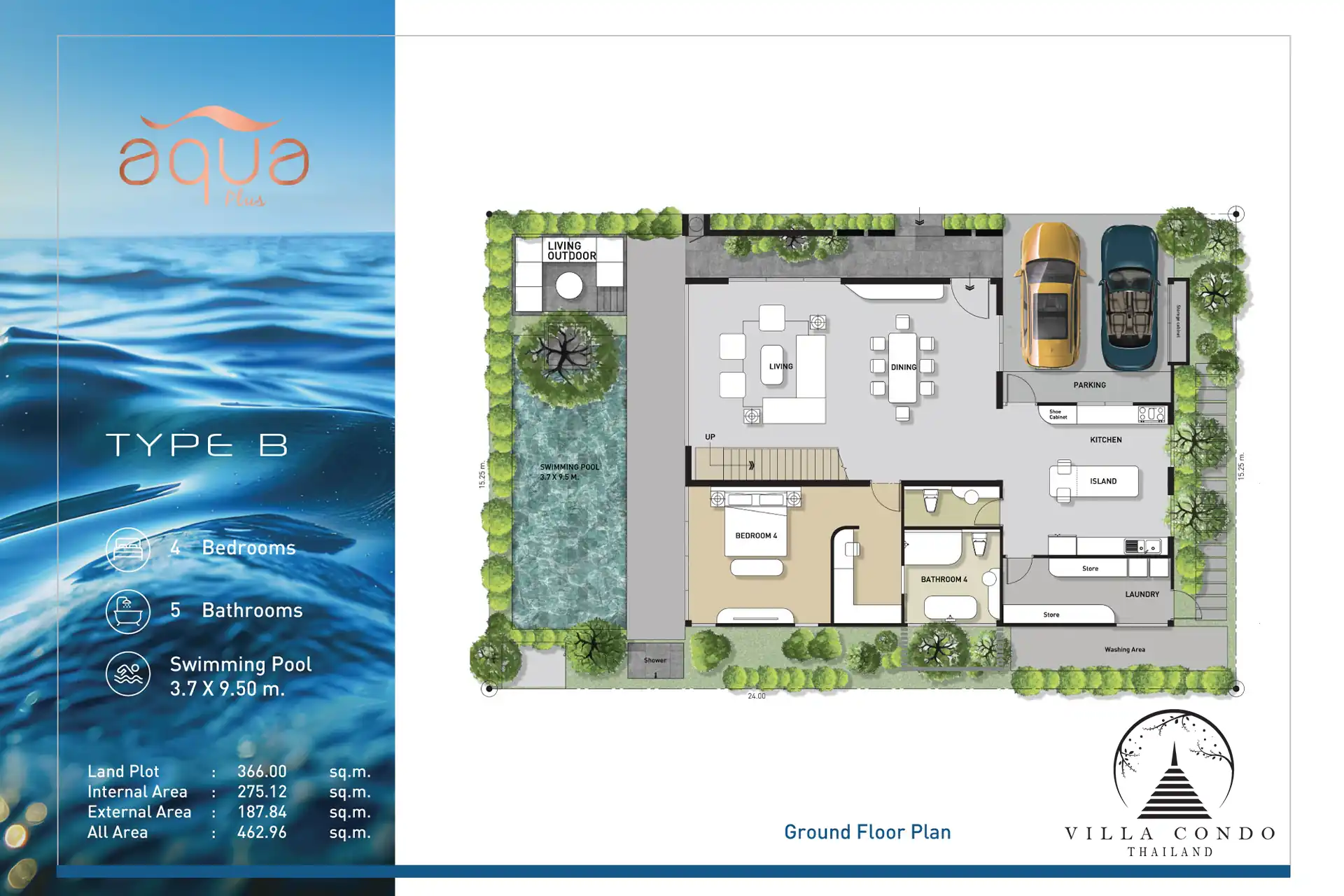Click the outdoor Shower box
Image resolution: width=1344 pixels, height=896 pixels.
tap(655, 660)
